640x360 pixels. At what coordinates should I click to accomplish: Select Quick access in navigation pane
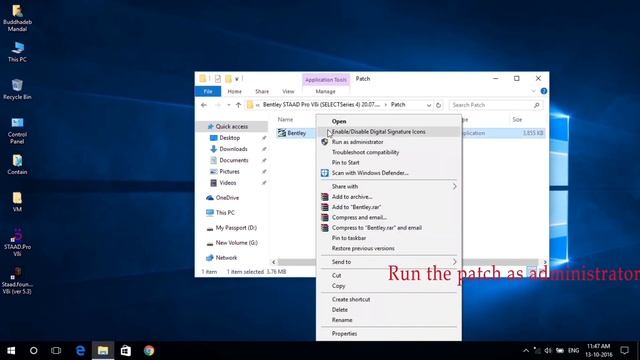click(x=231, y=127)
